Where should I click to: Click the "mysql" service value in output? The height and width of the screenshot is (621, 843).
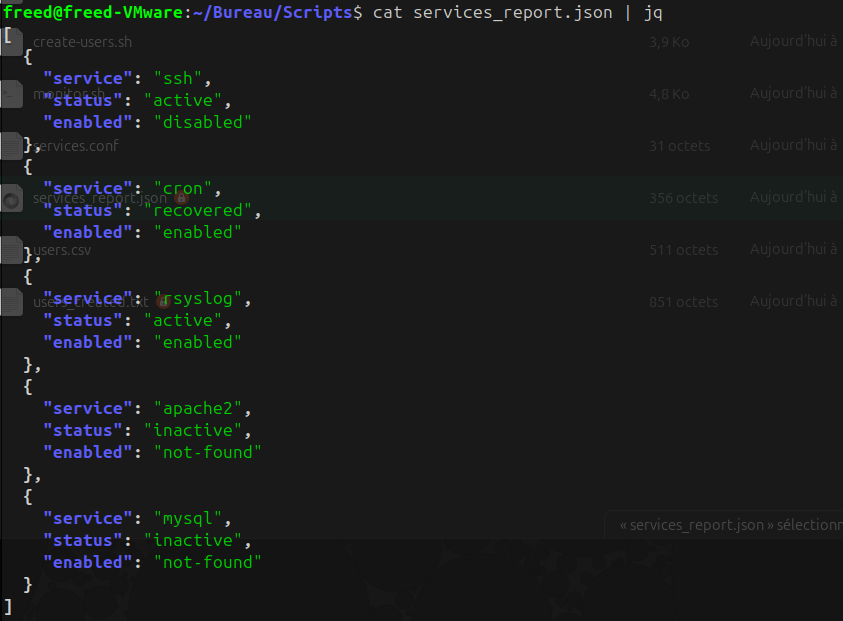click(x=192, y=518)
